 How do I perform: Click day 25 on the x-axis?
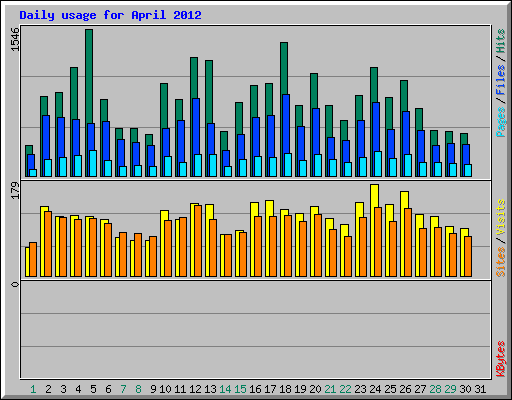coord(390,389)
